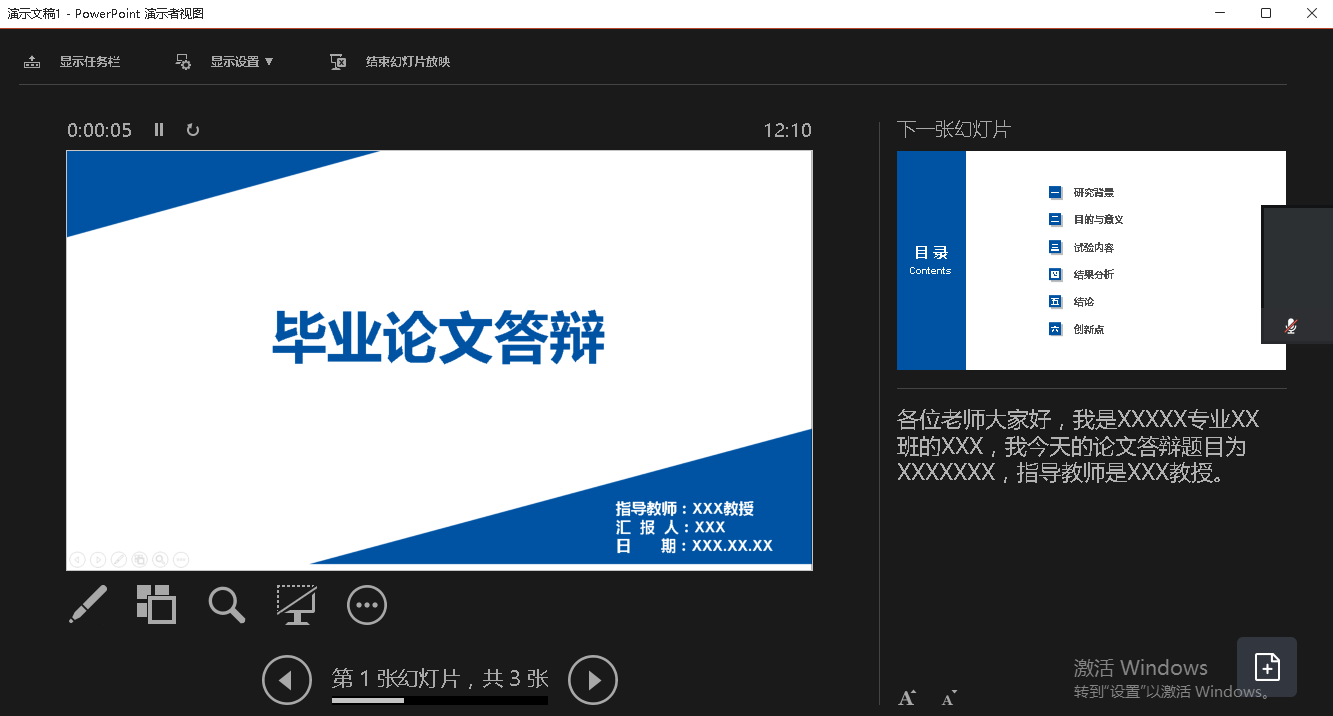Image resolution: width=1333 pixels, height=716 pixels.
Task: Open the on-slide more options menu
Action: coord(180,559)
